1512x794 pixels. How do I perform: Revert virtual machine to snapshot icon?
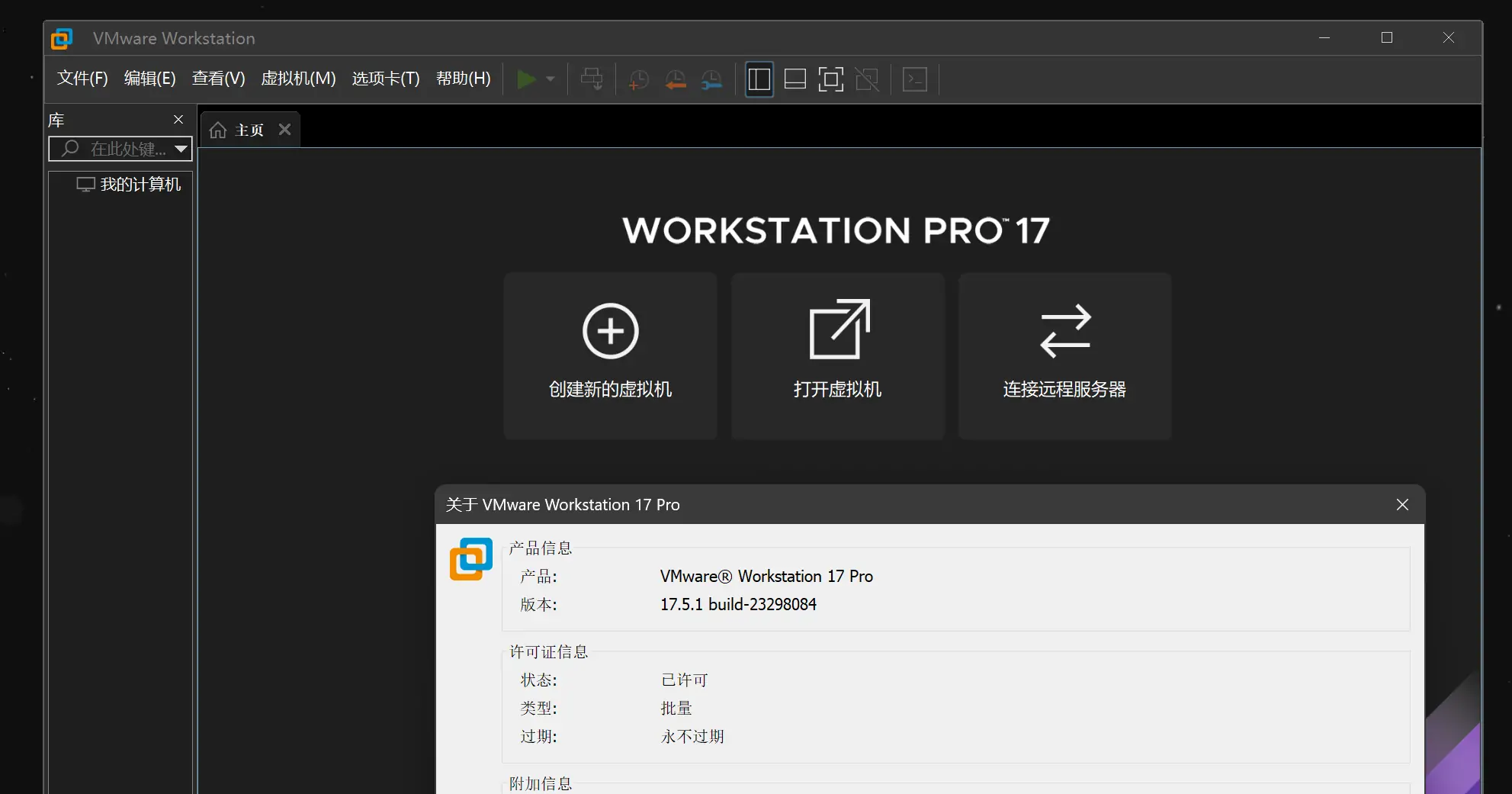(675, 79)
